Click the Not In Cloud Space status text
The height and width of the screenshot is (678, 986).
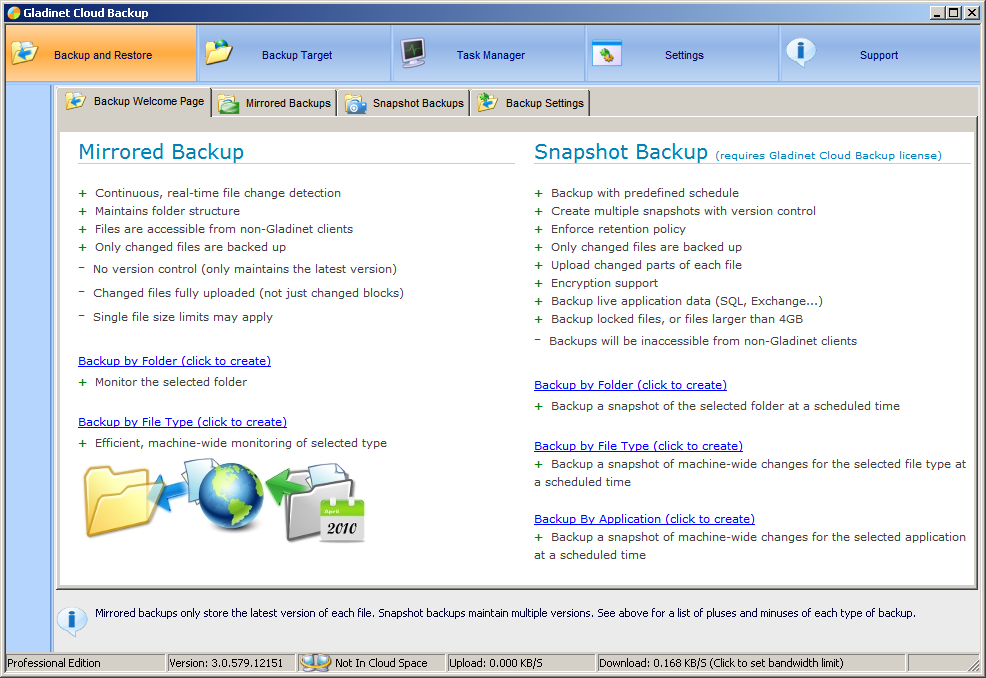381,663
